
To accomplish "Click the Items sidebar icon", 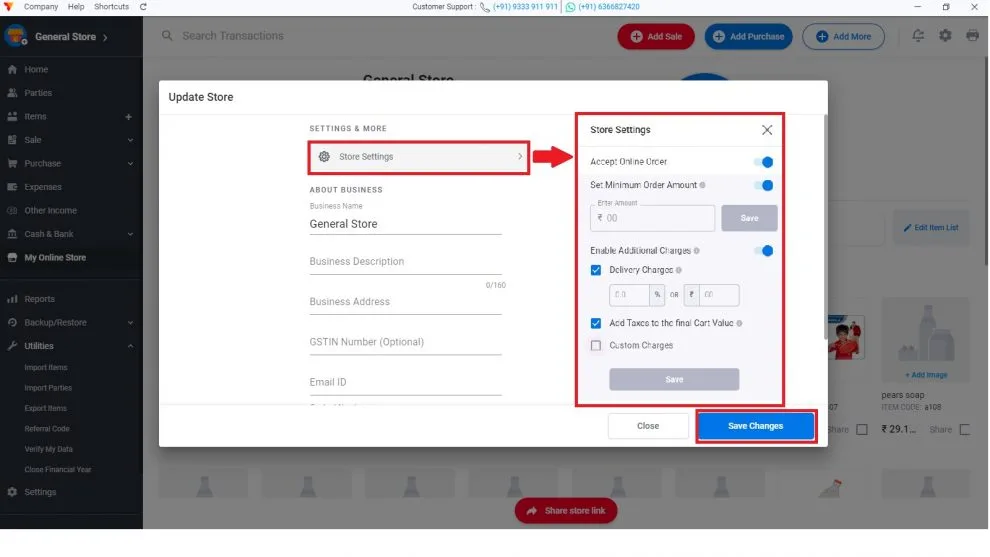I will point(12,116).
